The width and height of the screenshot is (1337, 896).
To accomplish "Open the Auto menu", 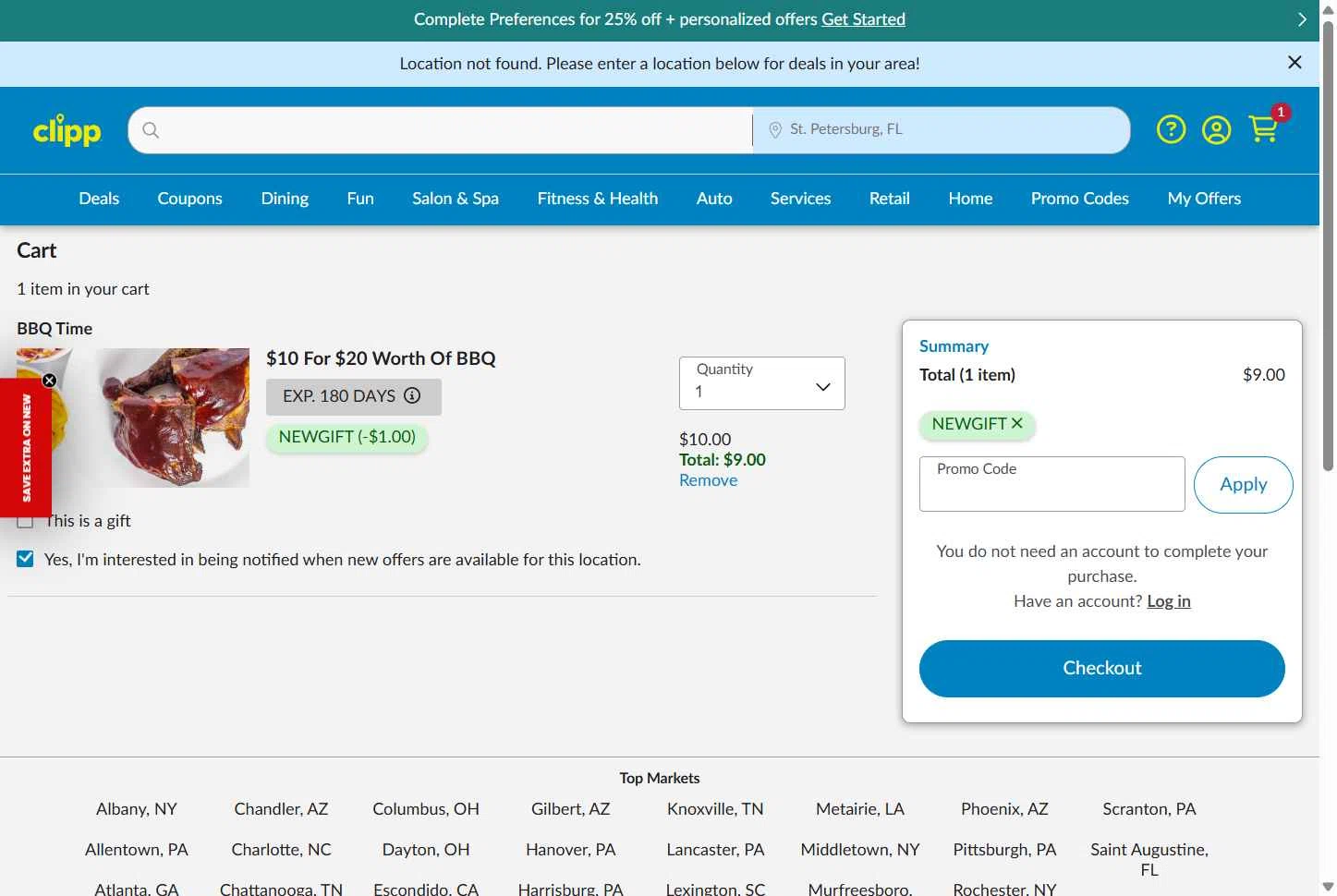I will (714, 199).
